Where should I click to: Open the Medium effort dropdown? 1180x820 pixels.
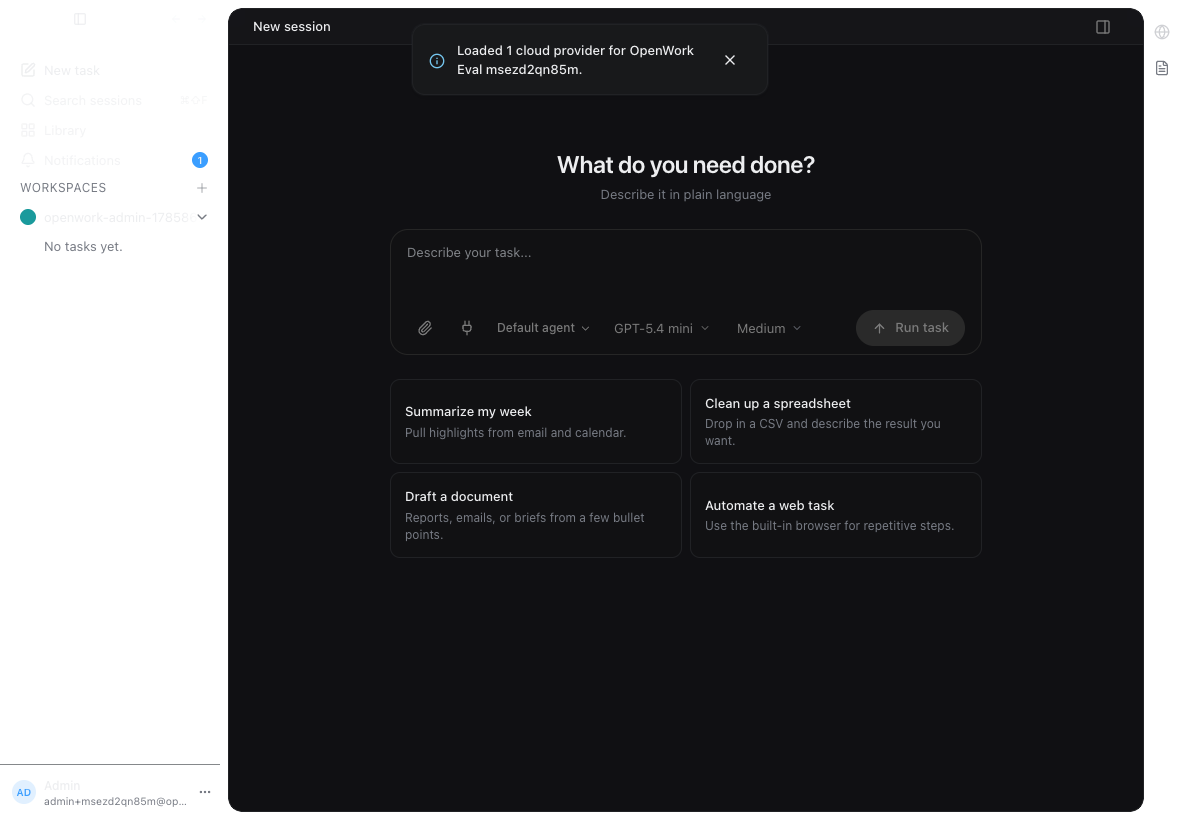(768, 328)
